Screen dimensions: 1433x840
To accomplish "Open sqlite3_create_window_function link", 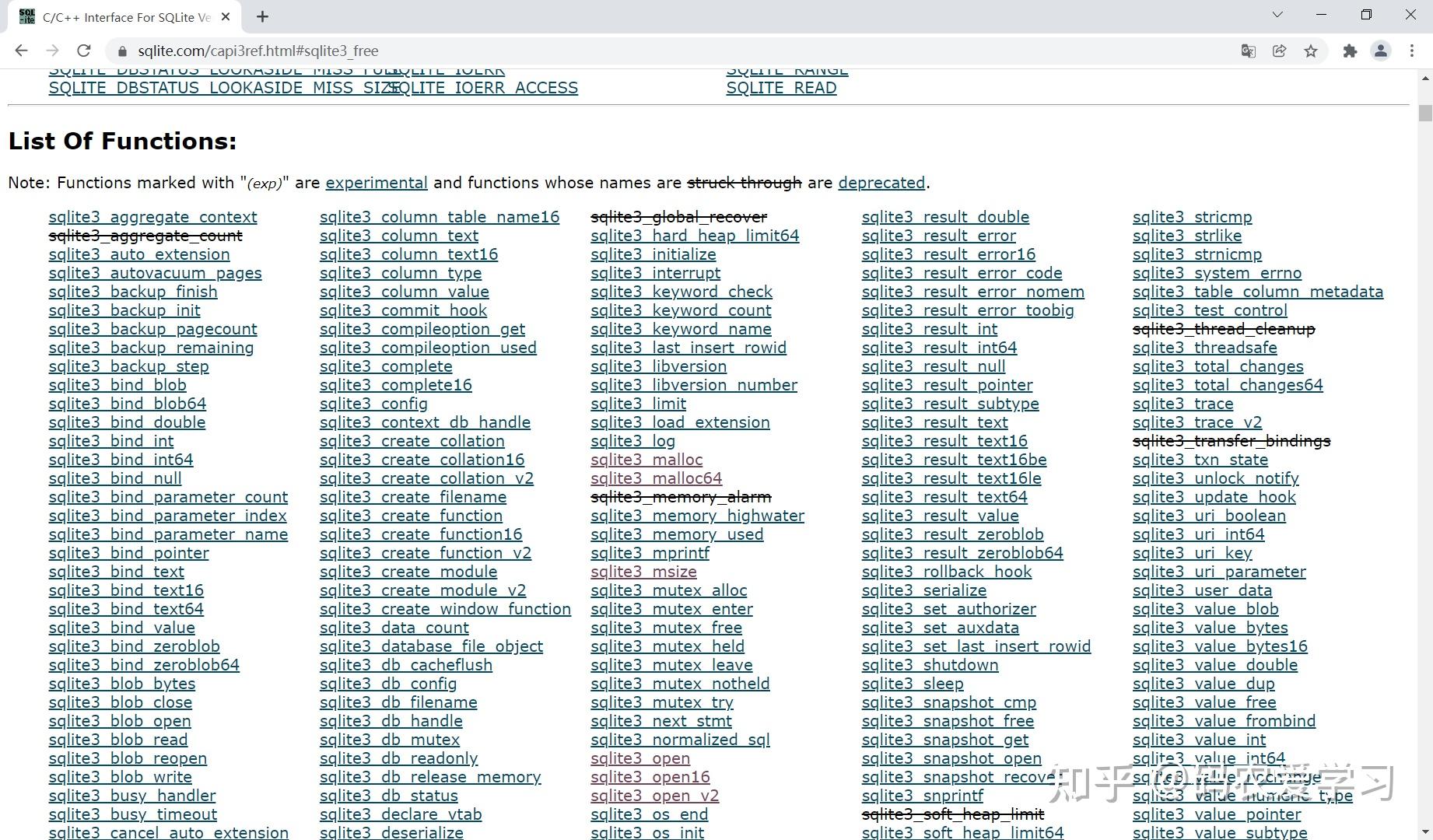I will click(x=445, y=609).
